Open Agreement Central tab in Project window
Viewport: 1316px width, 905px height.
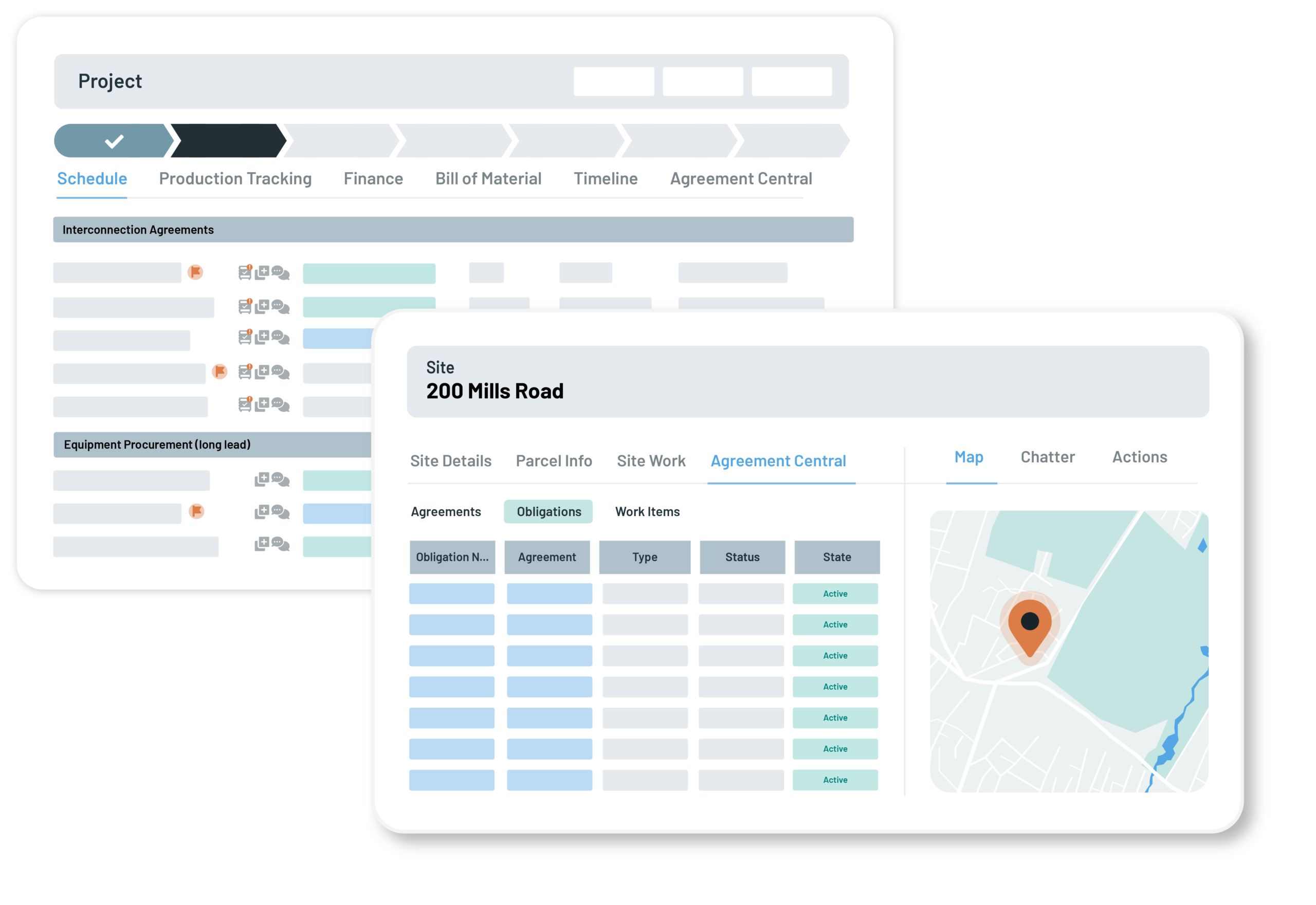[742, 179]
